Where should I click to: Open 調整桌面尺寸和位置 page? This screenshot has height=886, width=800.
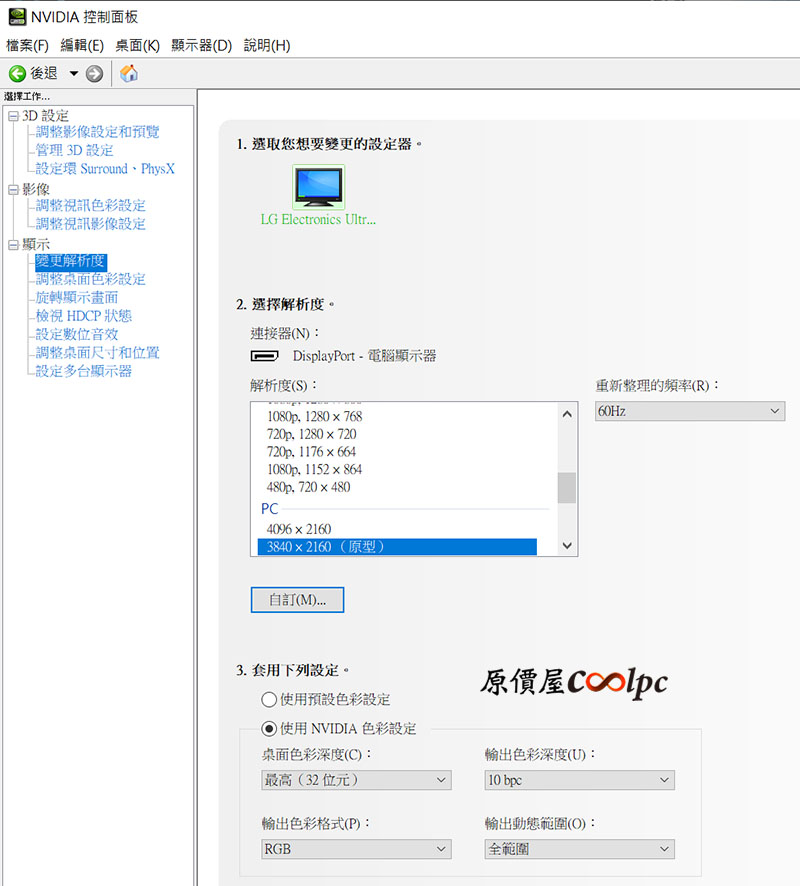(x=97, y=353)
